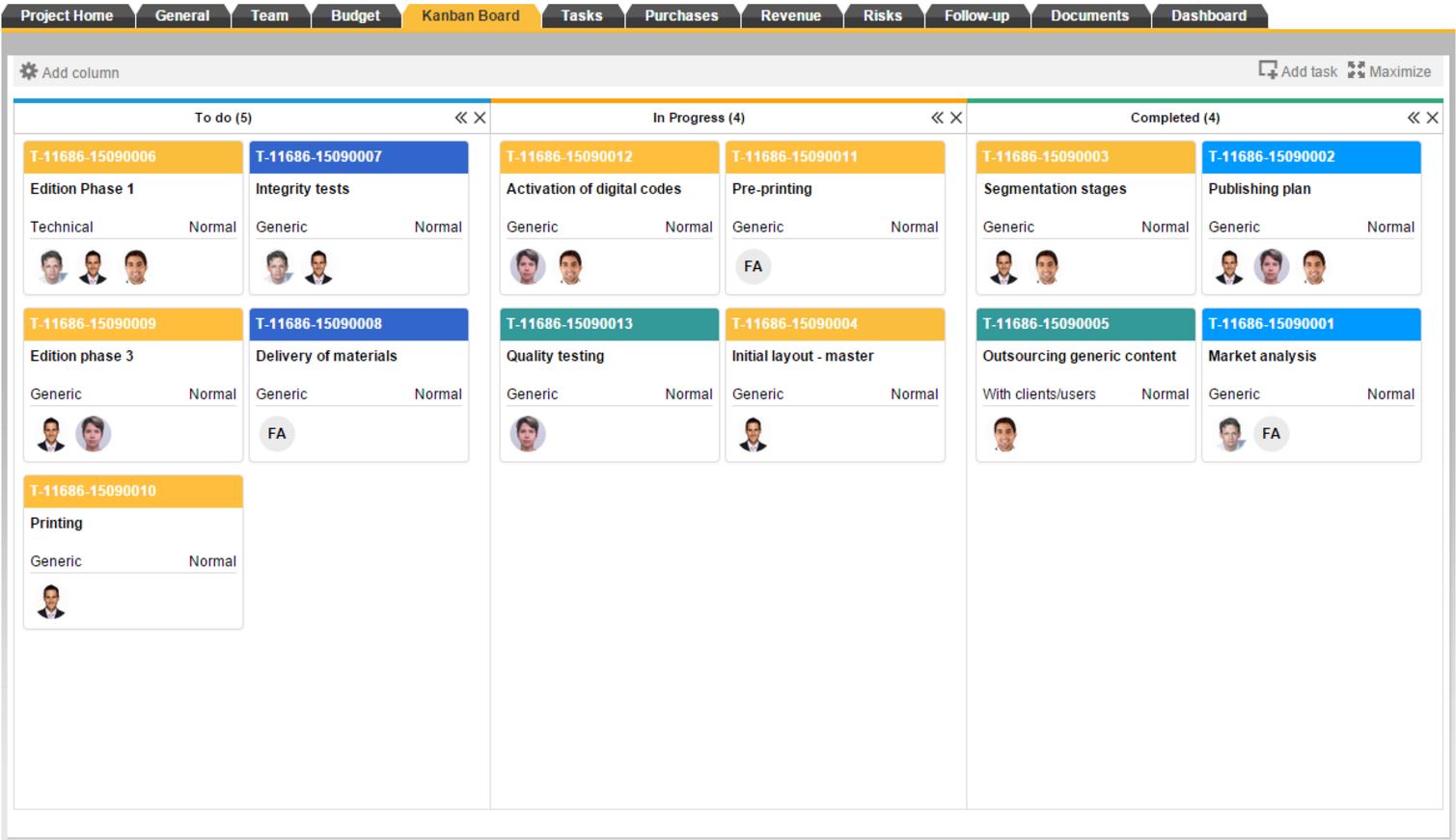Open the Budget tab

[355, 14]
